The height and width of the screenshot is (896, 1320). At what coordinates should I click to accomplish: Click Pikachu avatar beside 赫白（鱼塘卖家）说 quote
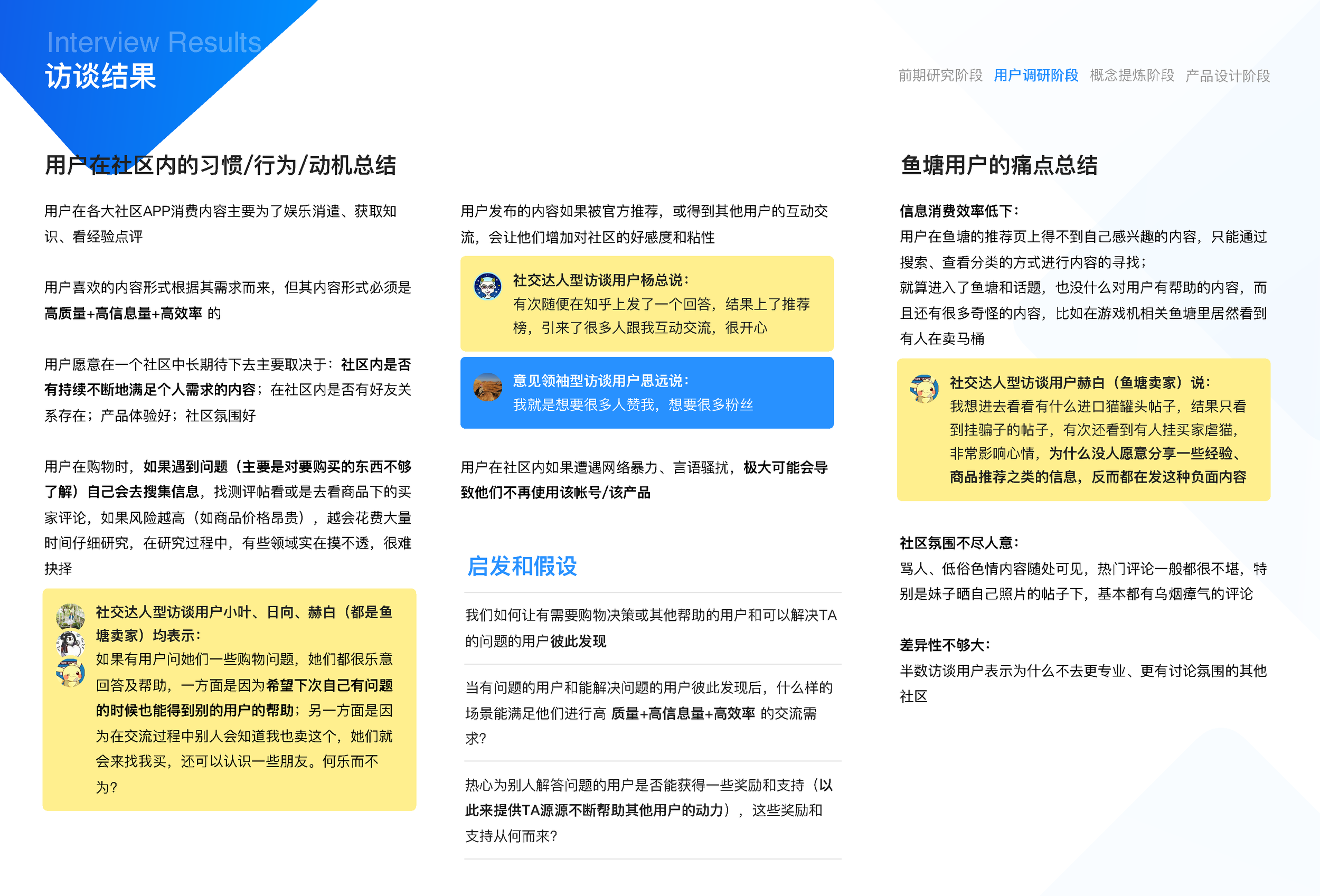(x=924, y=389)
